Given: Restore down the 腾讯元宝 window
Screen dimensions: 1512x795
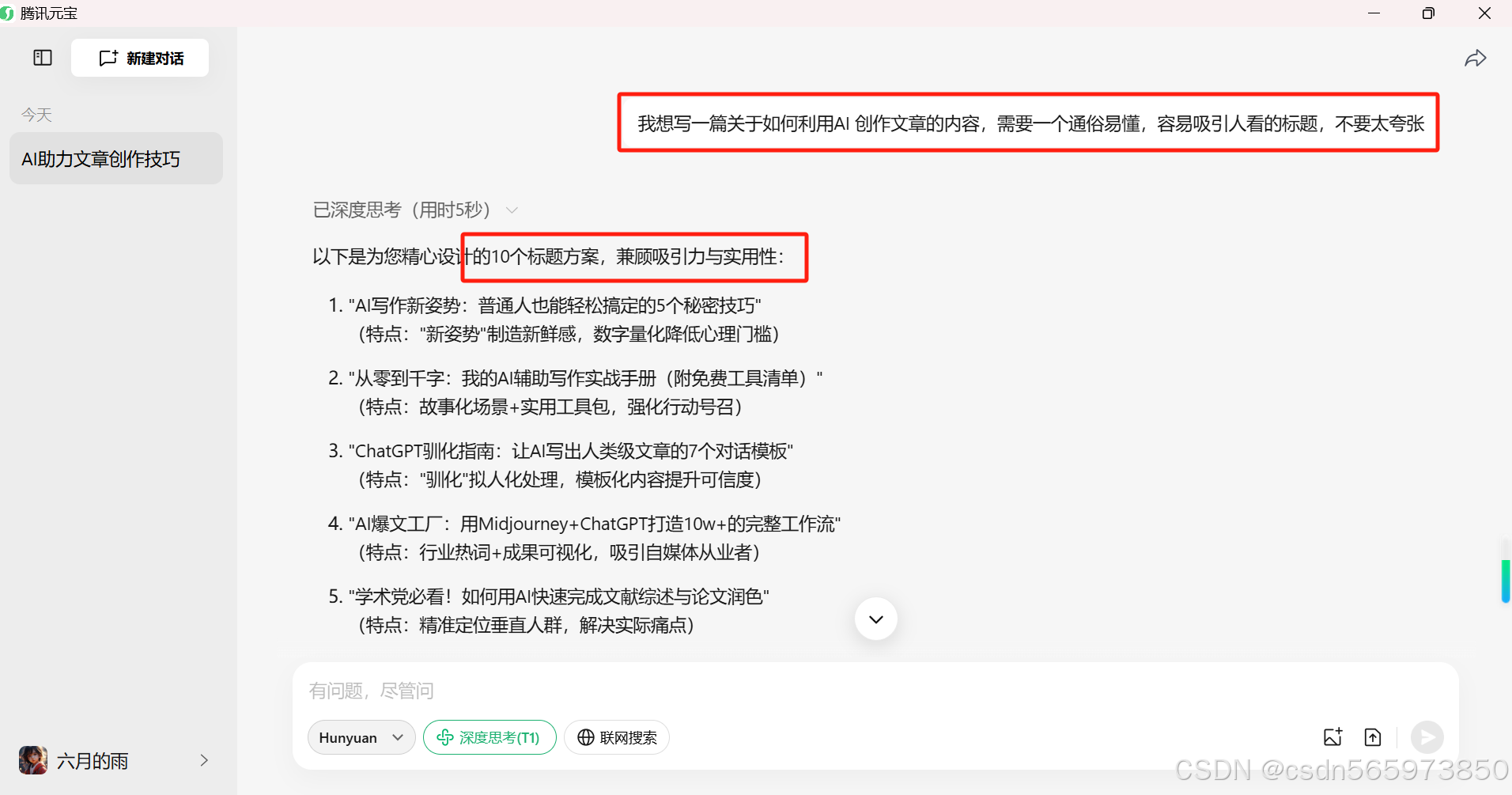Looking at the screenshot, I should click(1428, 13).
